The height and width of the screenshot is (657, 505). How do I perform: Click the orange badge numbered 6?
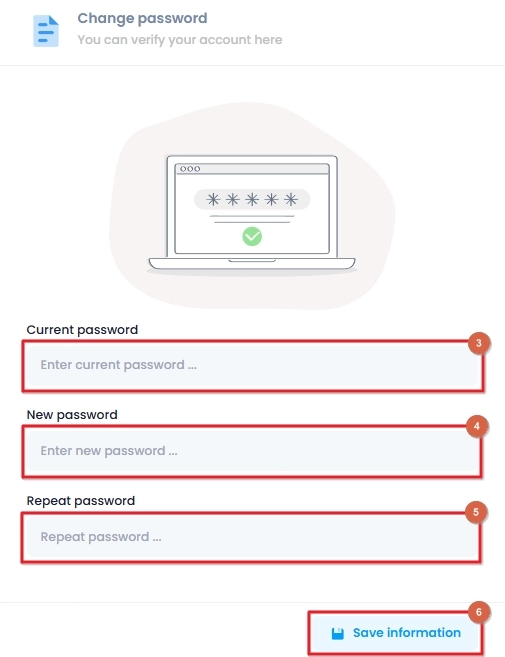click(479, 612)
